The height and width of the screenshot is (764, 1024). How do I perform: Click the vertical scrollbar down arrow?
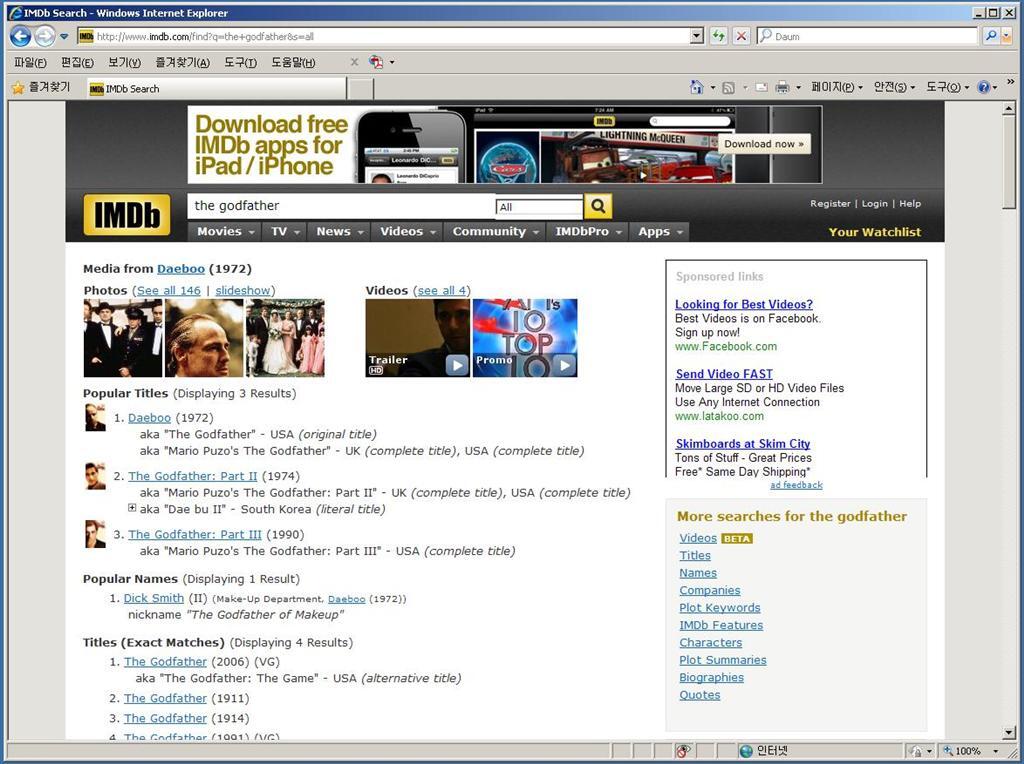(x=1009, y=733)
